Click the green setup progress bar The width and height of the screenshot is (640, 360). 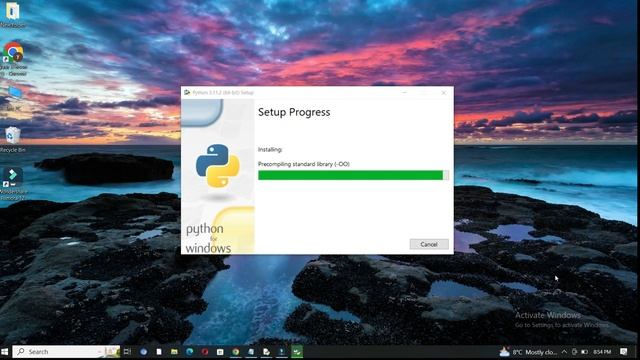point(353,175)
